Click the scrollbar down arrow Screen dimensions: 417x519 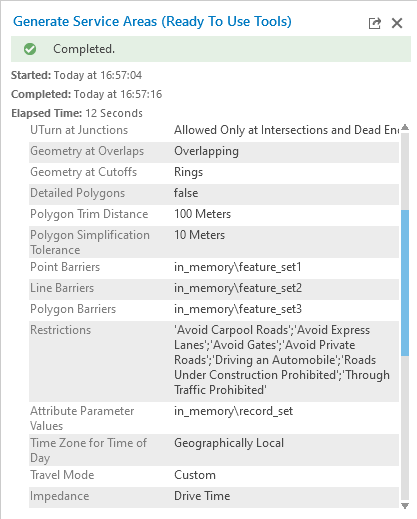[405, 506]
